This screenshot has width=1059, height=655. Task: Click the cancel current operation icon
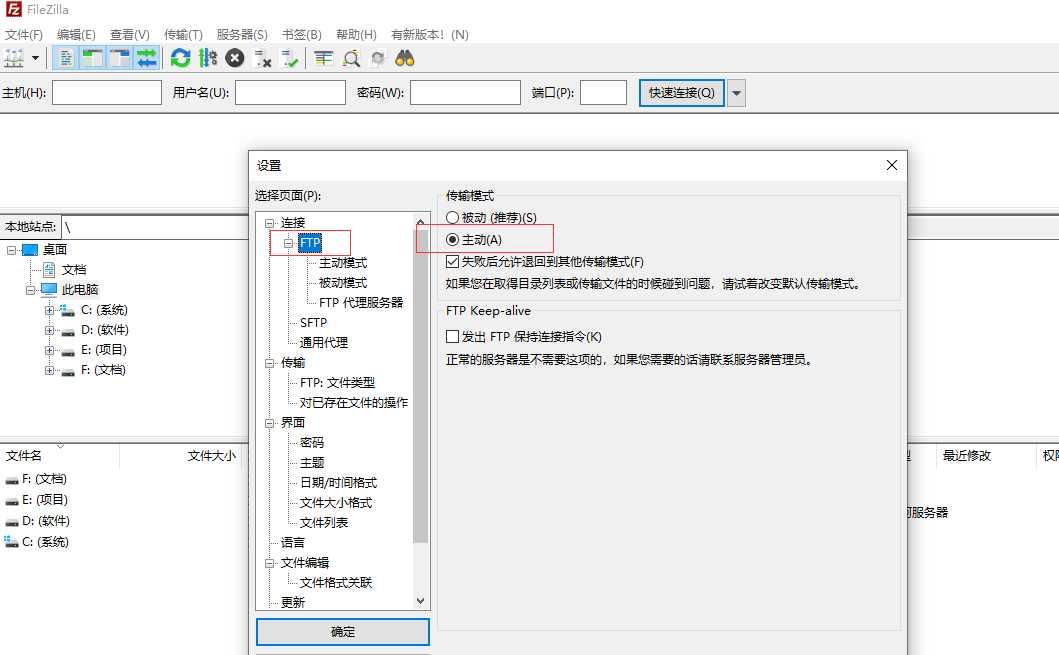tap(234, 59)
